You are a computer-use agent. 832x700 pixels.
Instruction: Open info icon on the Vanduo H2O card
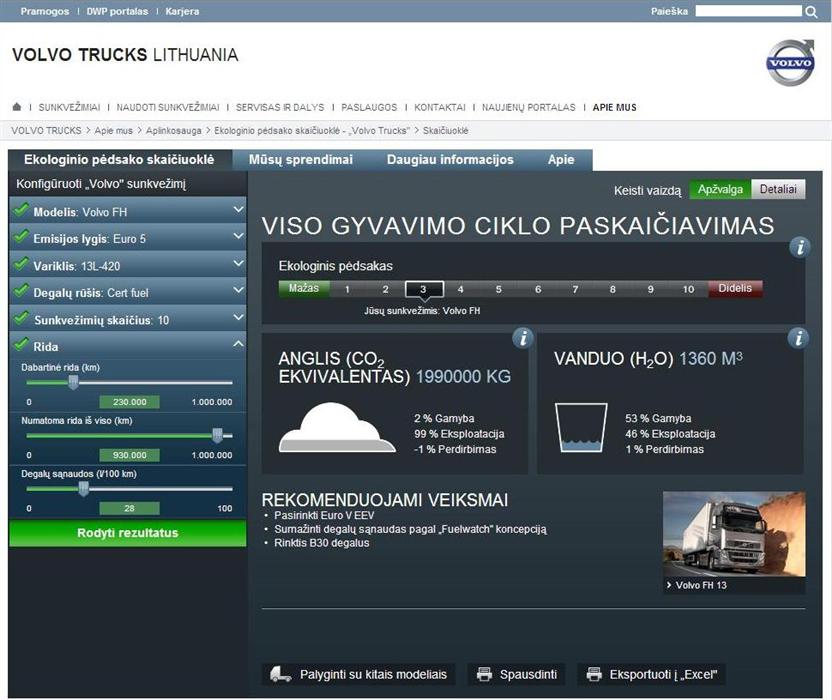pos(799,338)
